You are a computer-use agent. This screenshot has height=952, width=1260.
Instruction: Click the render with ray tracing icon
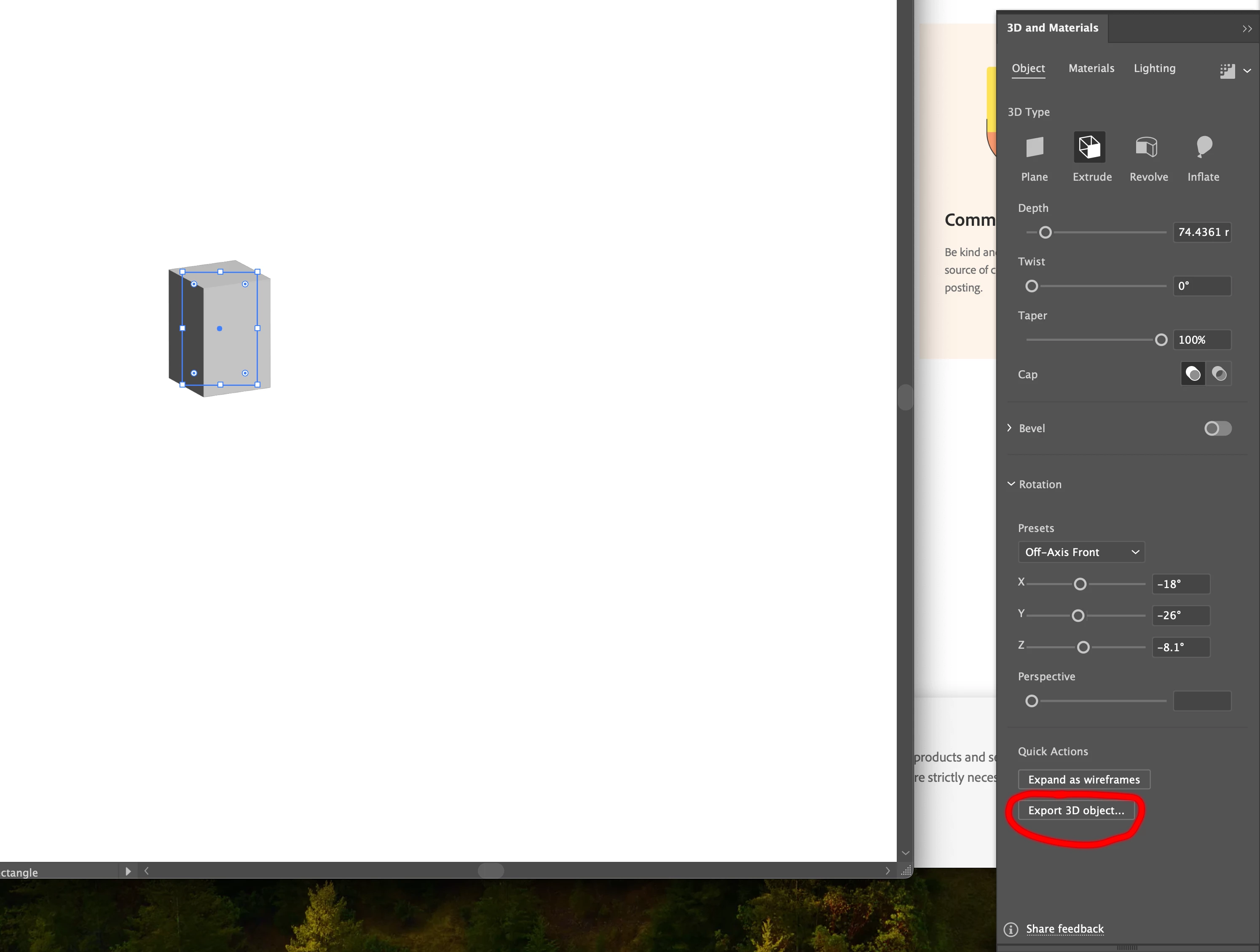(1227, 71)
